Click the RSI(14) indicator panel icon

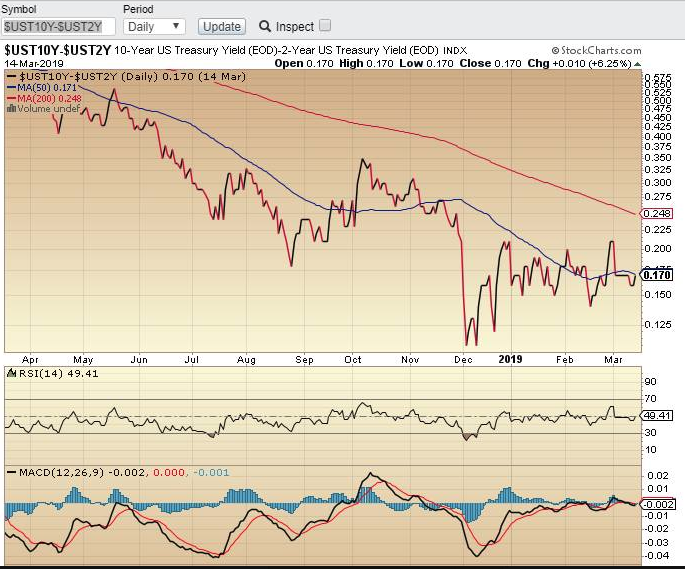point(11,374)
